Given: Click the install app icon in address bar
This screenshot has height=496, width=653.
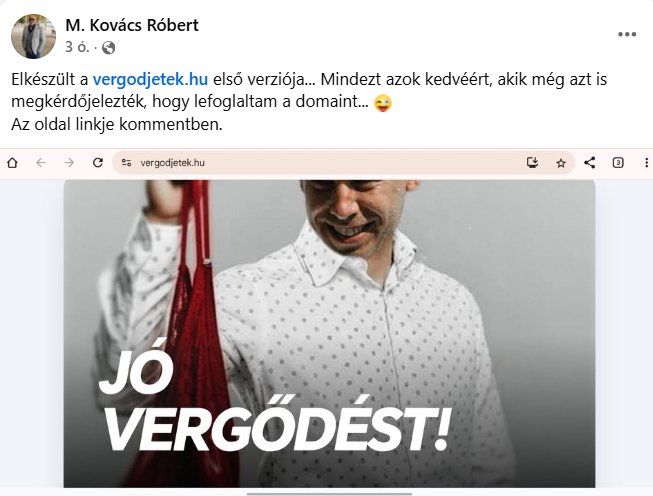Looking at the screenshot, I should pos(532,162).
